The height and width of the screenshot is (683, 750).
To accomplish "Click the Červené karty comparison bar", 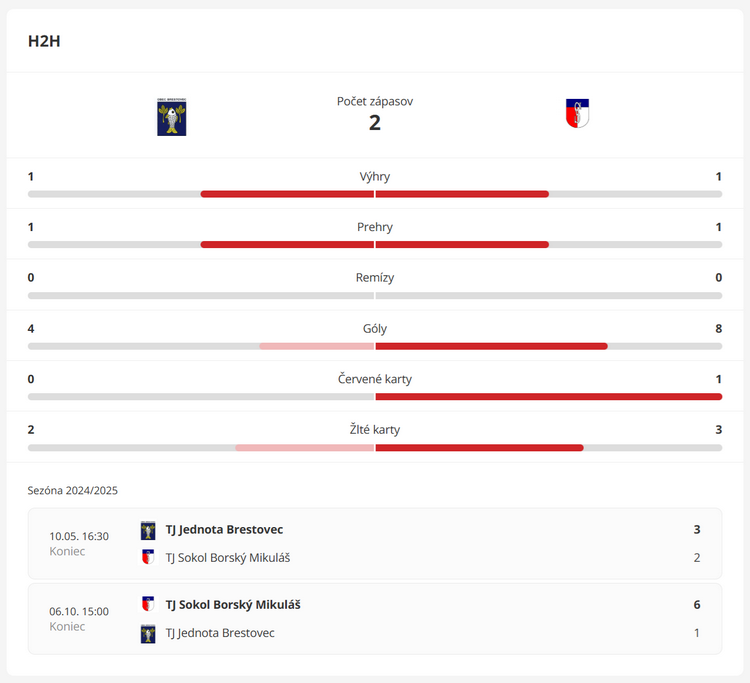I will (375, 397).
